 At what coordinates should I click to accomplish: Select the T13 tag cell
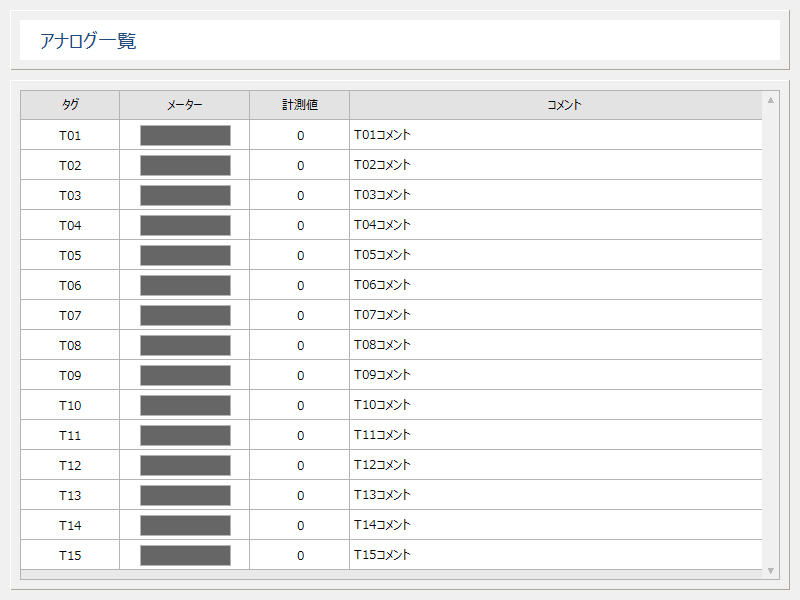click(x=70, y=495)
